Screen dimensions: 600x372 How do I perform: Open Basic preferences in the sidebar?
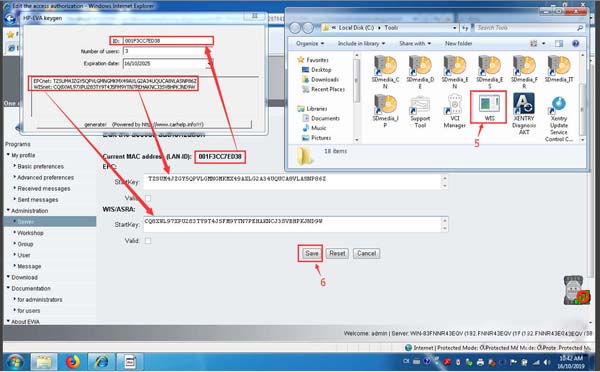41,166
